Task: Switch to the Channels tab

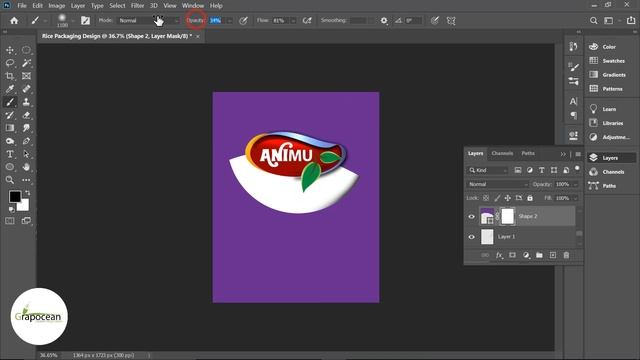Action: [x=502, y=153]
